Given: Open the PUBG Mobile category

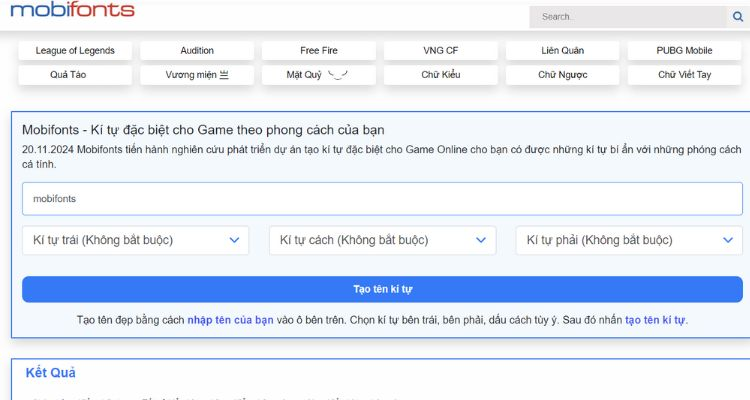Looking at the screenshot, I should pos(684,51).
